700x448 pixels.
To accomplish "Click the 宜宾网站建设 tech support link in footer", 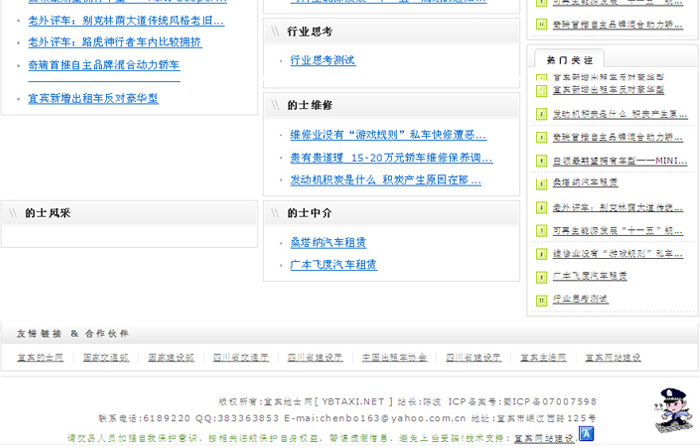I will coord(544,438).
